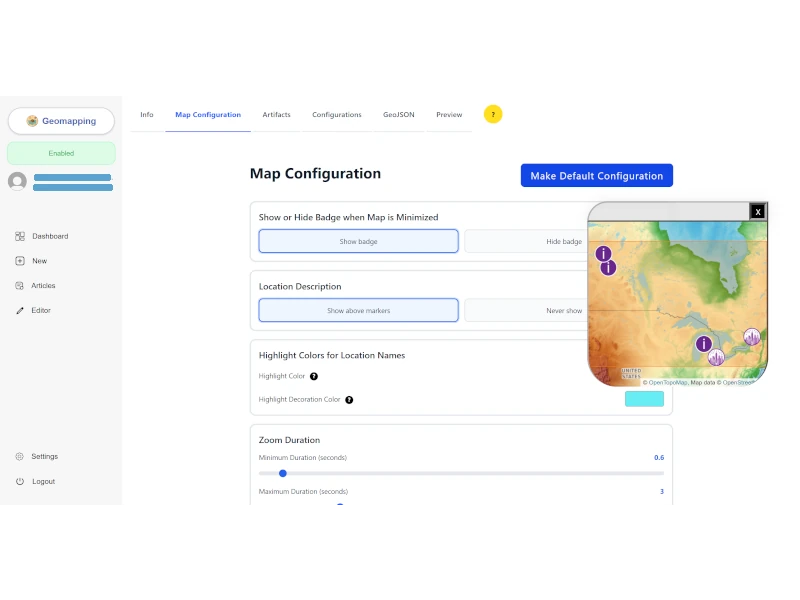Pick the cyan Highlight Decoration Color swatch

tap(643, 399)
